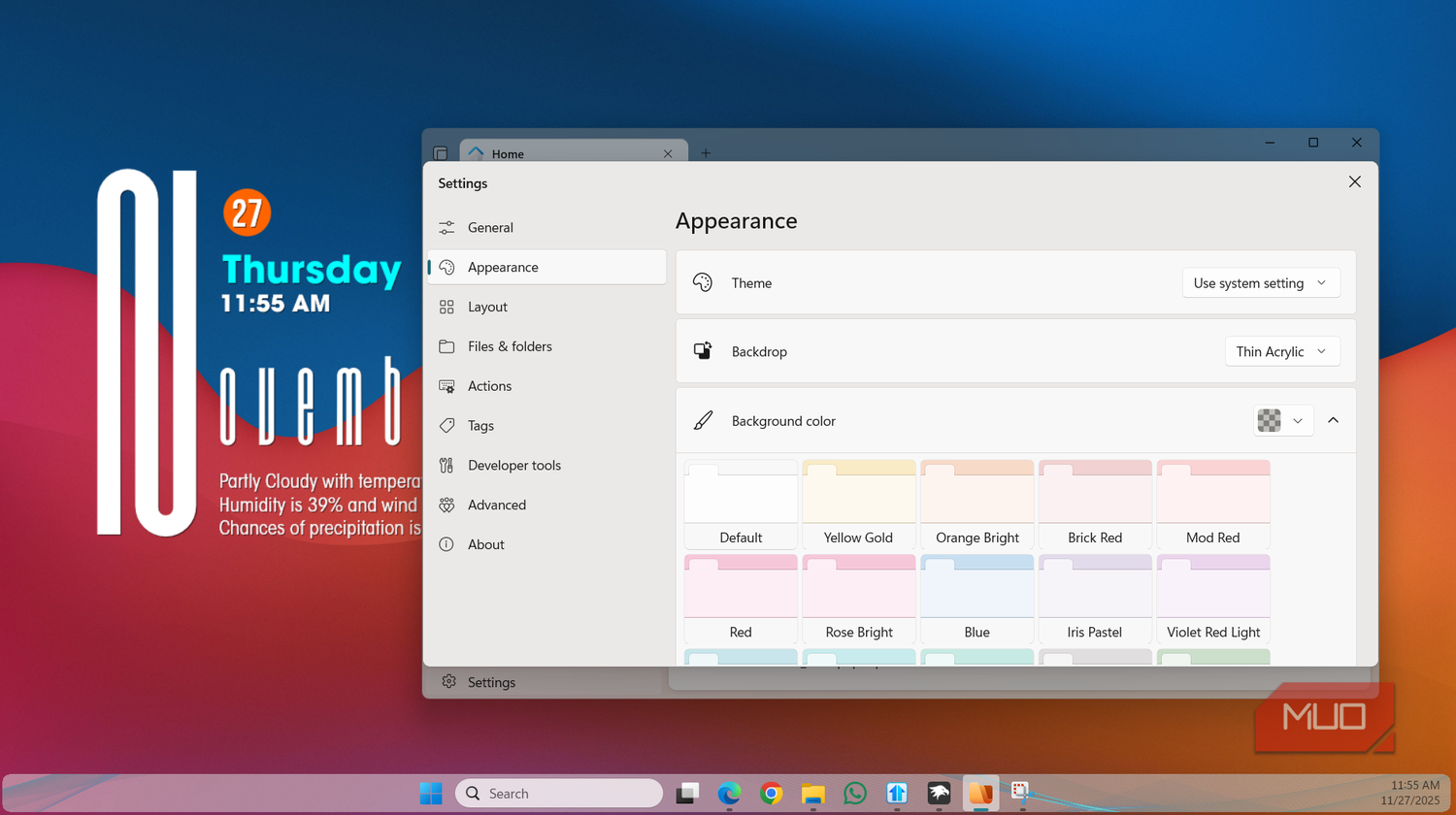Open Task View from taskbar

[x=688, y=794]
